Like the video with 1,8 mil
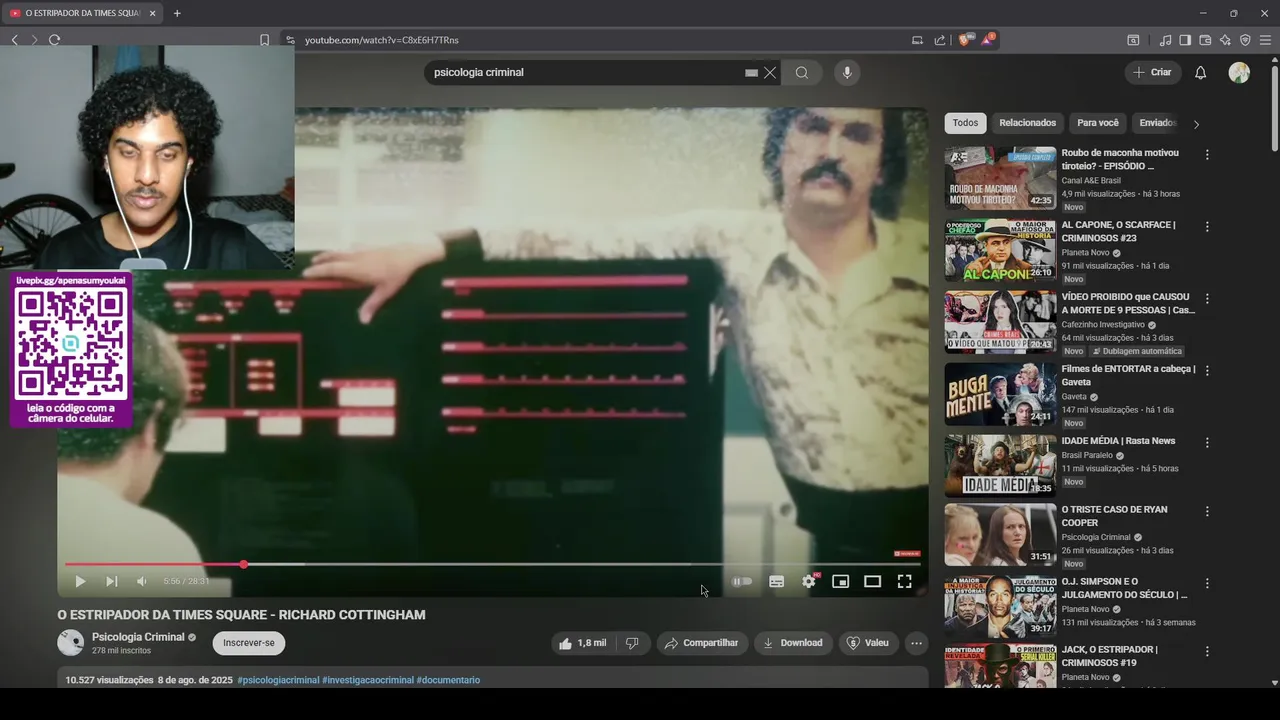Viewport: 1280px width, 720px height. [x=582, y=643]
